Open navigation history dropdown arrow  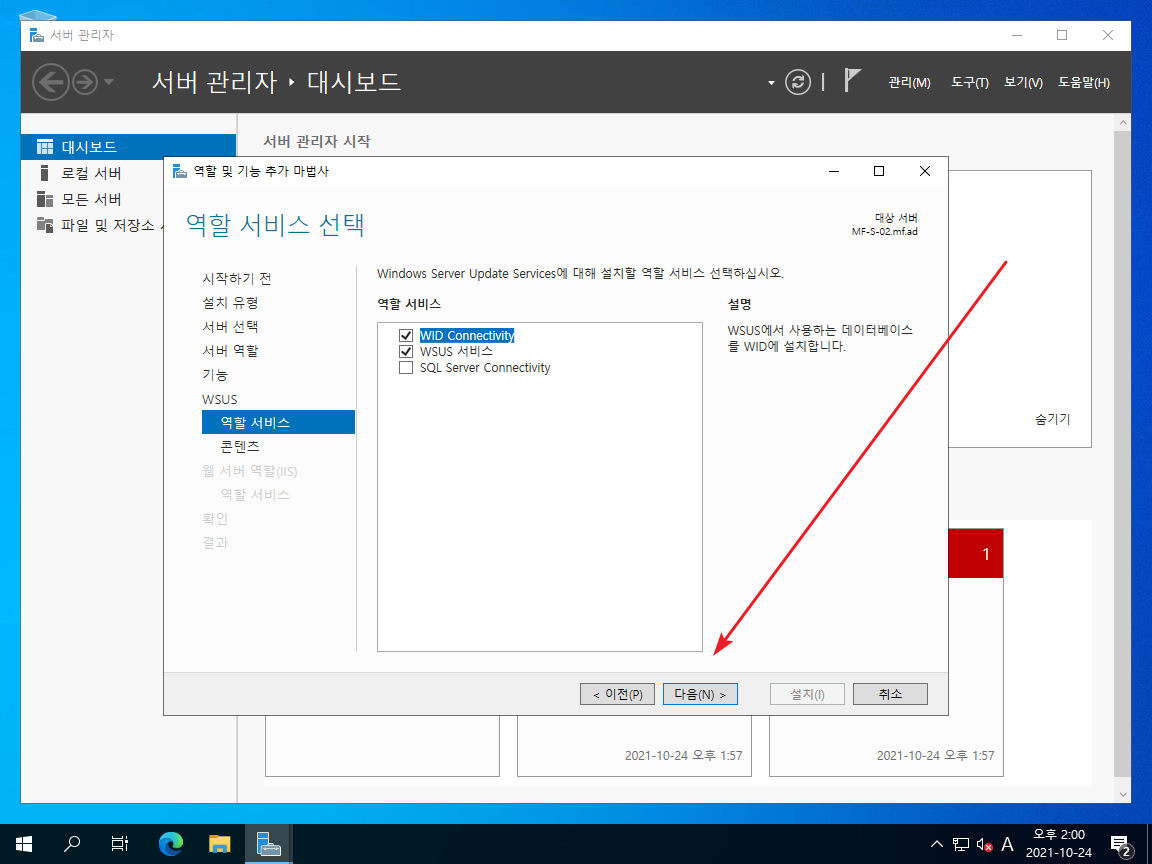[x=109, y=82]
